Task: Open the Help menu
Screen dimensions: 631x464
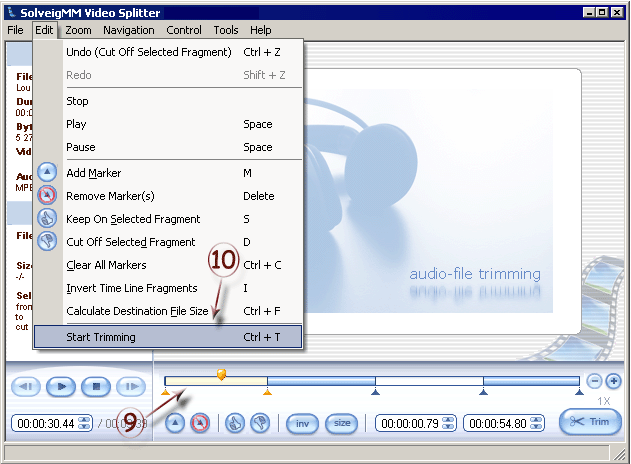Action: 261,30
